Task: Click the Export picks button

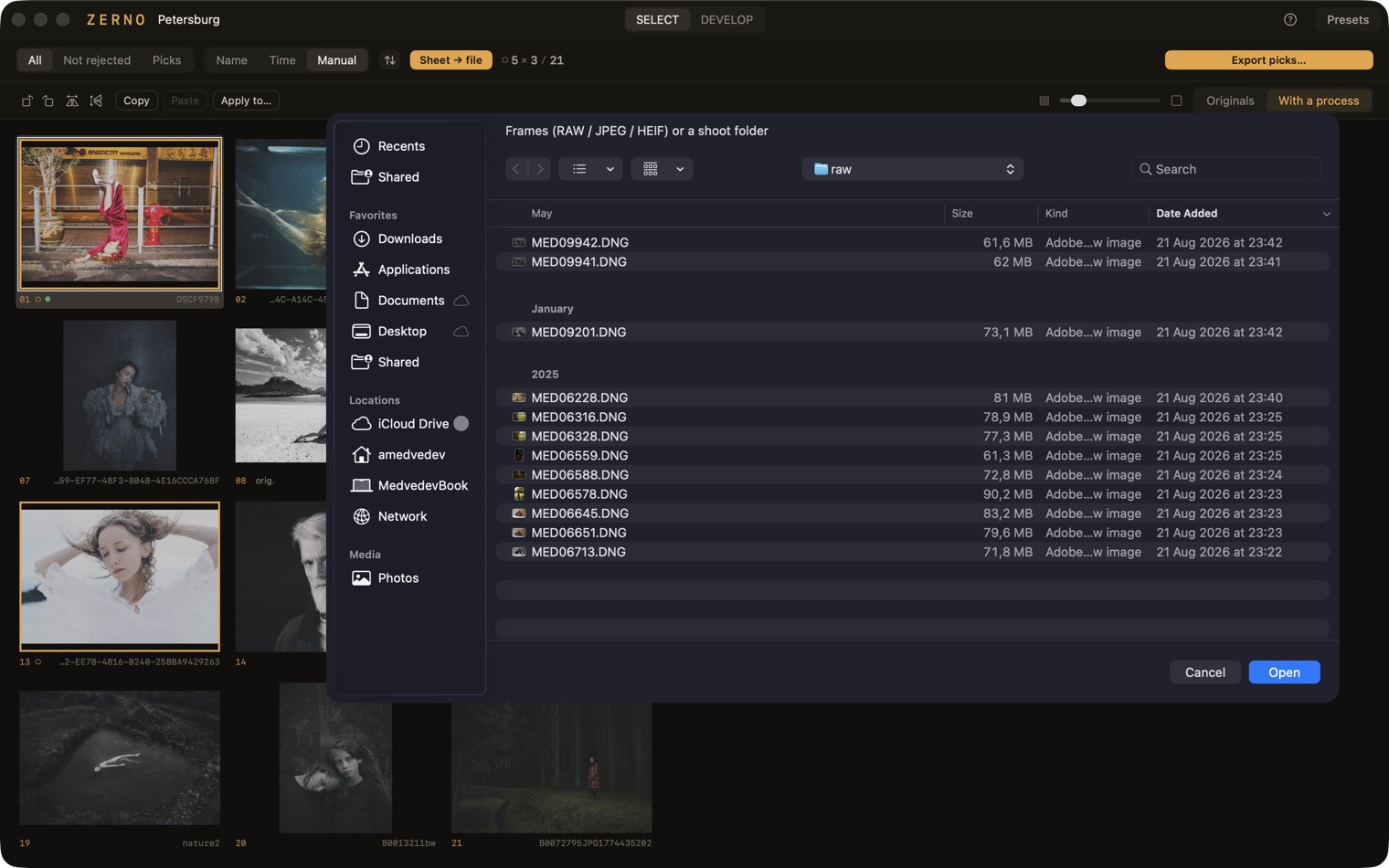Action: pyautogui.click(x=1268, y=60)
